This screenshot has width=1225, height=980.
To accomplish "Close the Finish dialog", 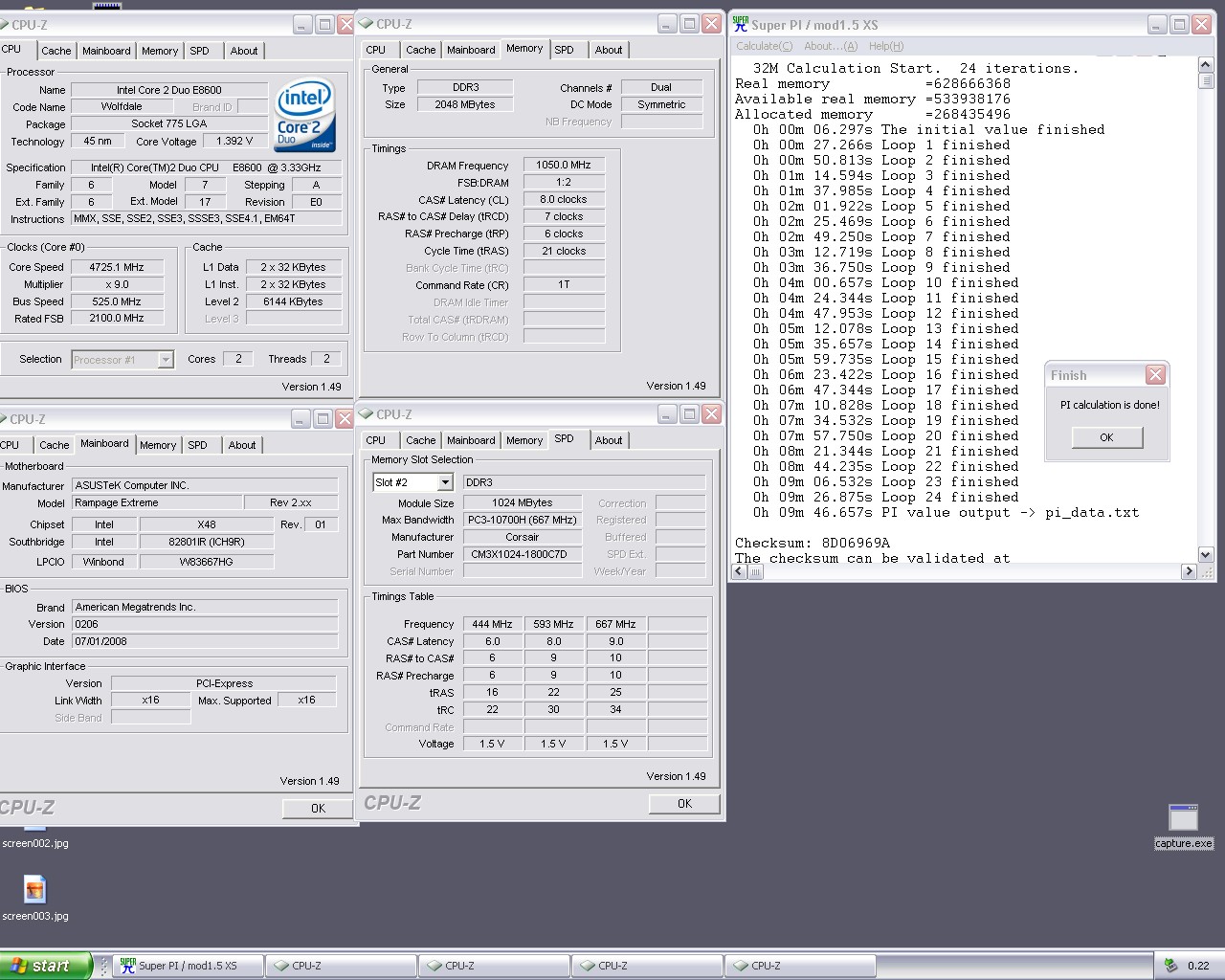I will (x=1155, y=374).
